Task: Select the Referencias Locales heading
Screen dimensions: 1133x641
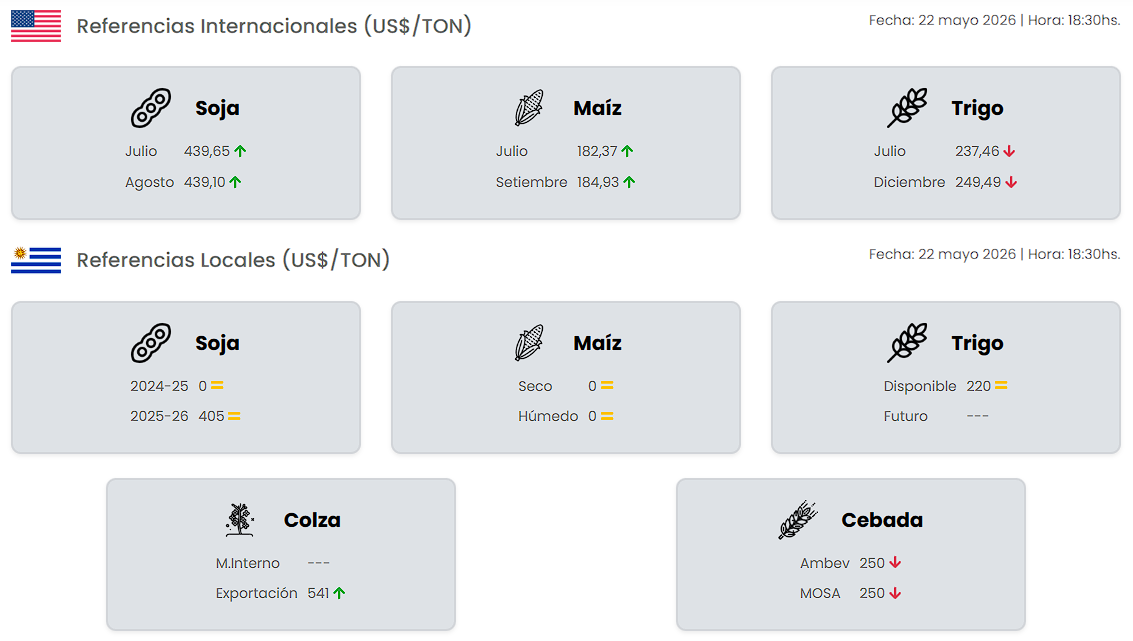Action: (233, 260)
